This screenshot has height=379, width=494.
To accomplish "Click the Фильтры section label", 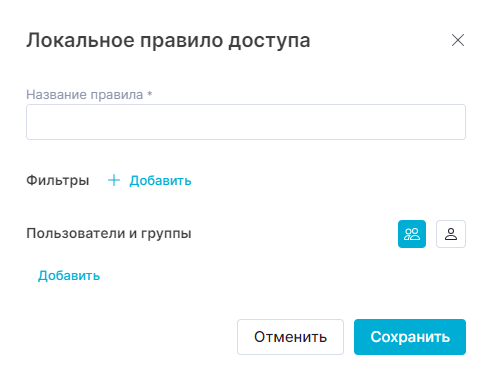I will click(x=58, y=180).
